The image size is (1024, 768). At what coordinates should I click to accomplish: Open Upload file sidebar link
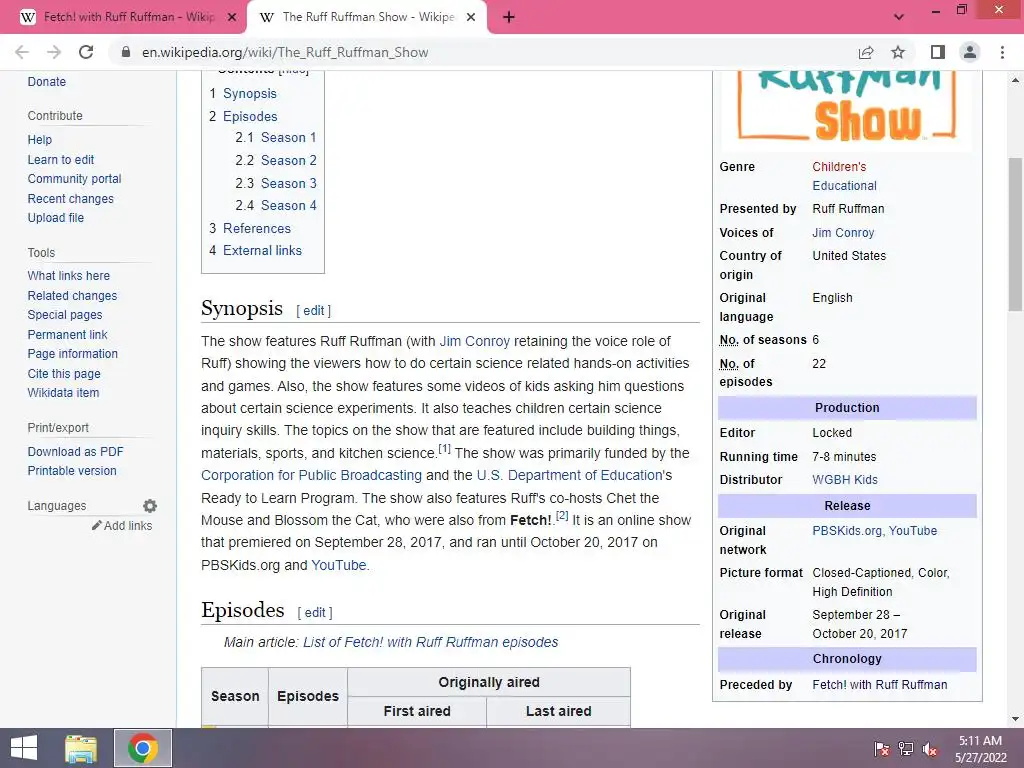56,217
